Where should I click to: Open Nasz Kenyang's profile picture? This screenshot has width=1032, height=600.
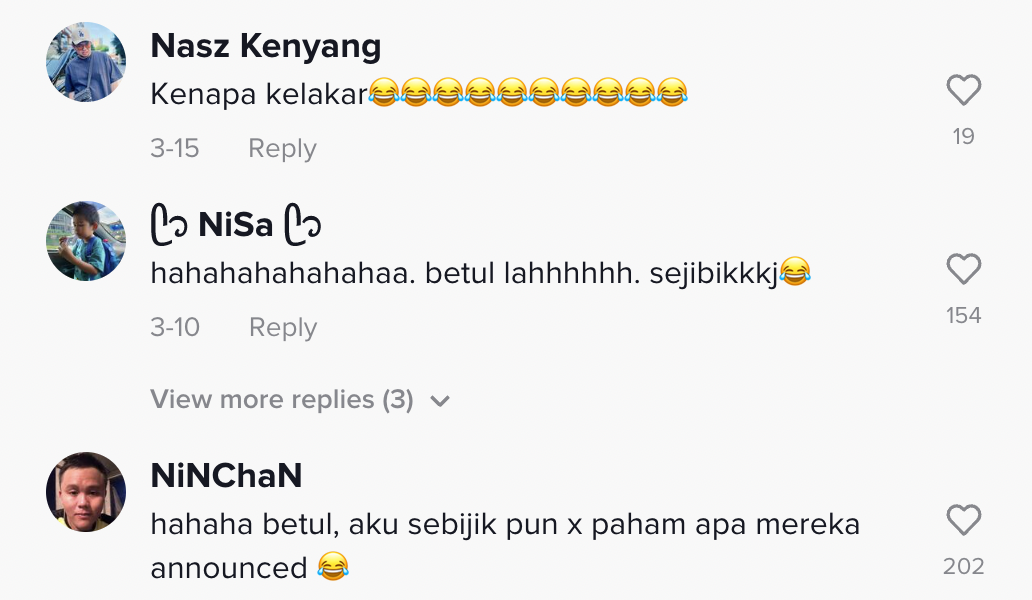click(86, 62)
